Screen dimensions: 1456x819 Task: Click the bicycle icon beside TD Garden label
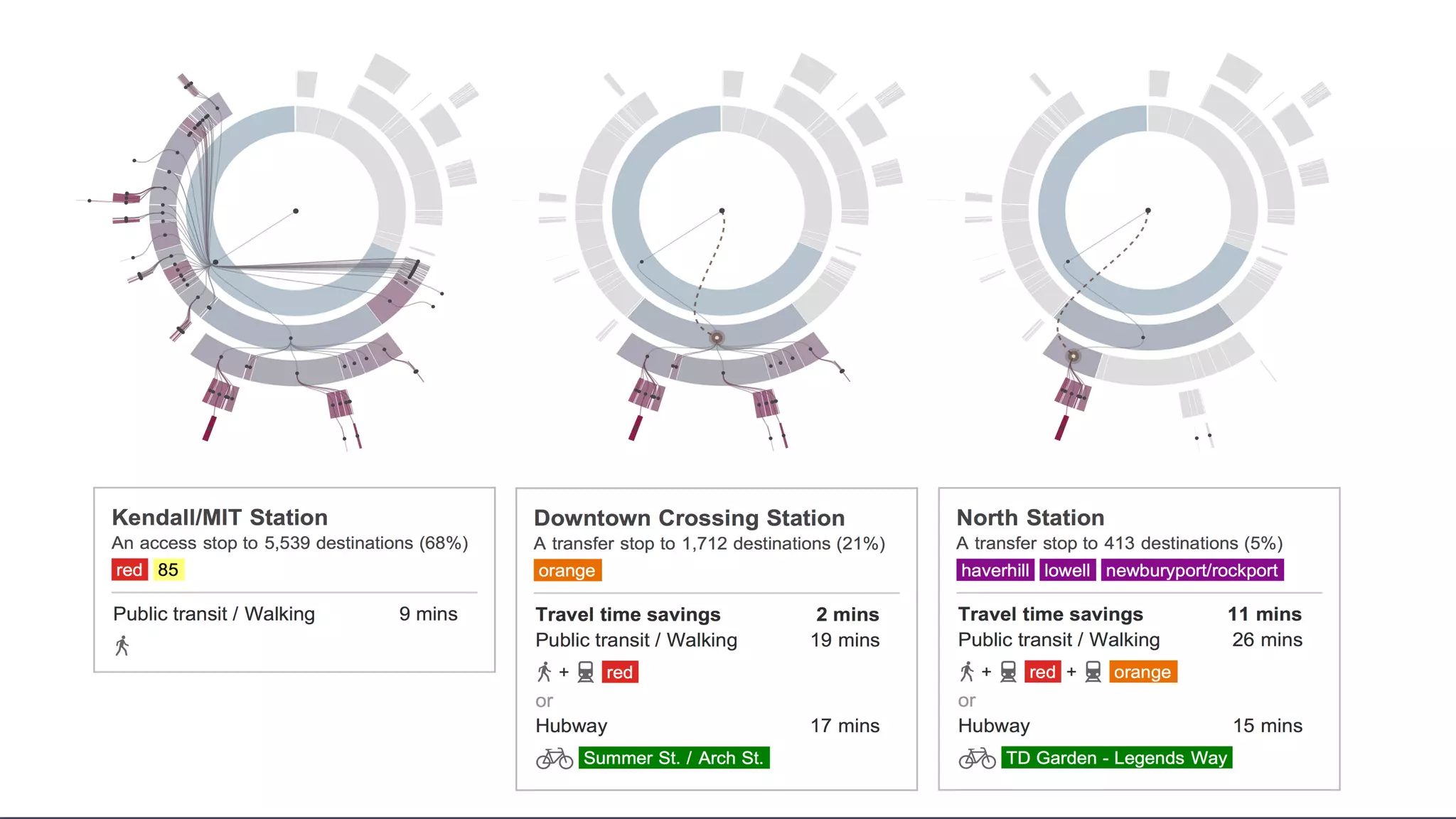977,758
